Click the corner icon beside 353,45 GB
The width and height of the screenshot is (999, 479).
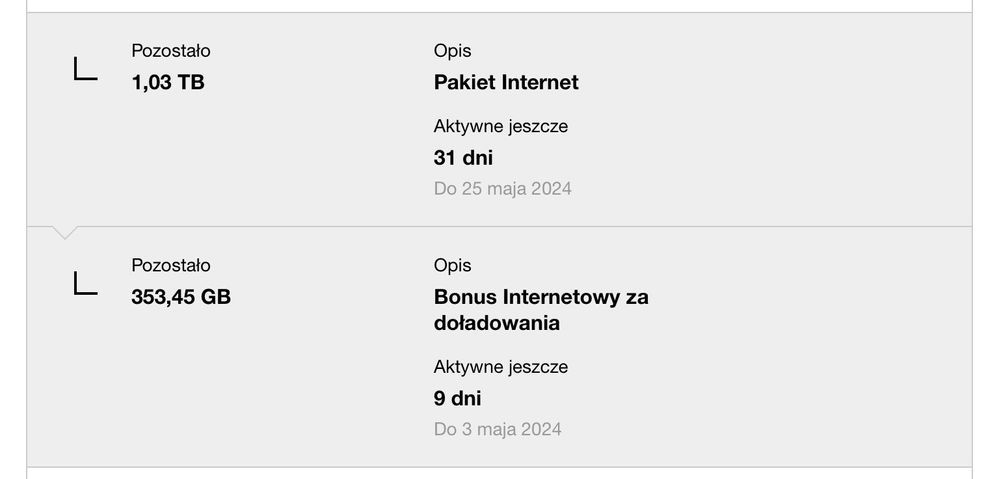[x=86, y=284]
